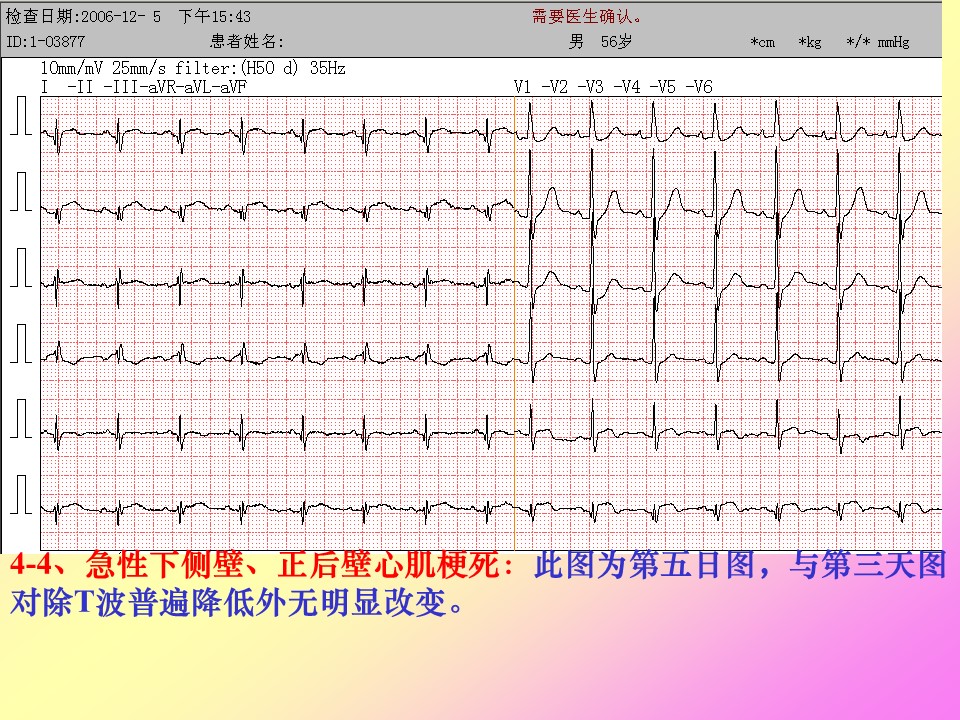Image resolution: width=960 pixels, height=720 pixels.
Task: Click the blue caption line 对除T波普遍降低外无明显改变
Action: [x=228, y=603]
